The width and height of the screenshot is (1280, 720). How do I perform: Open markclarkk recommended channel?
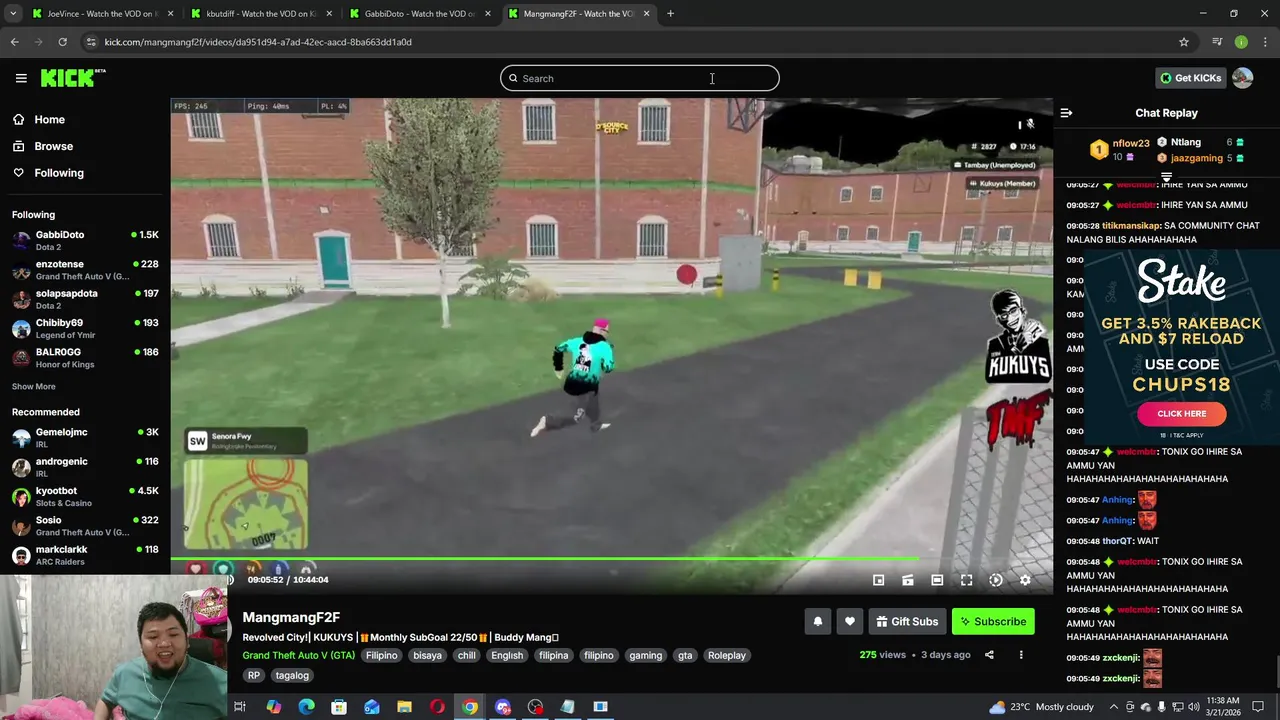pyautogui.click(x=85, y=555)
